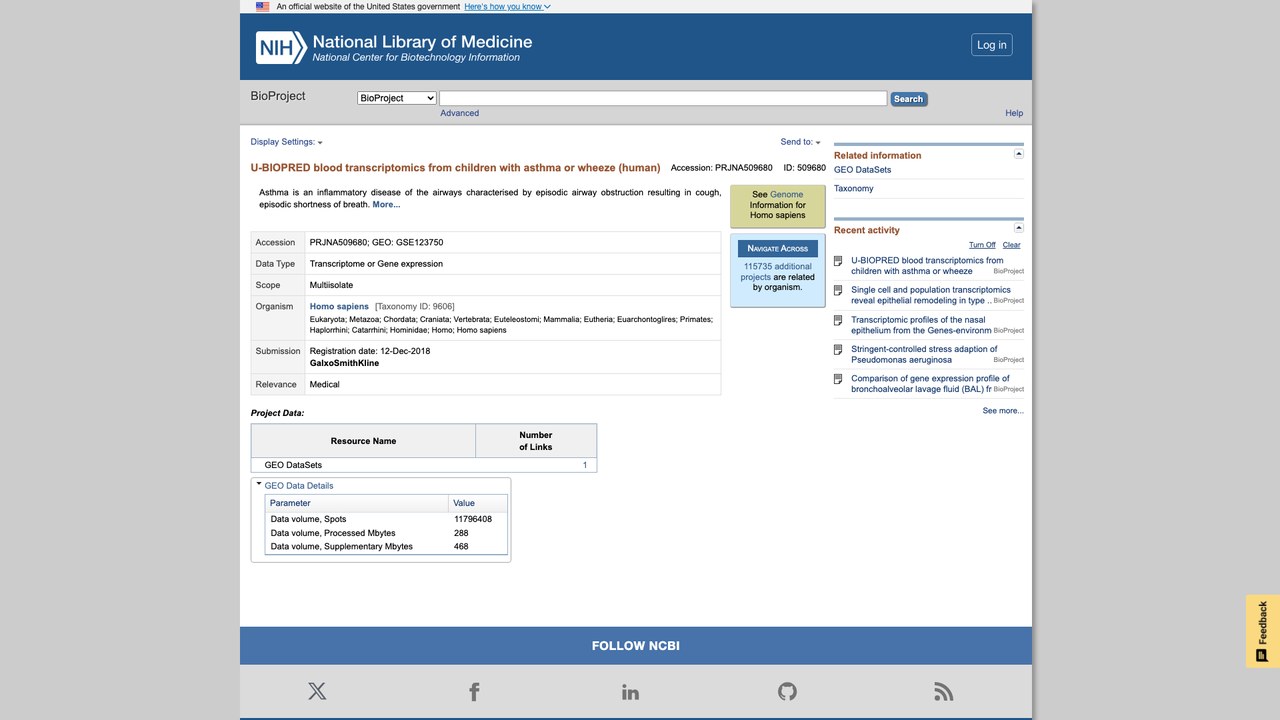Open the Send to menu
Image resolution: width=1280 pixels, height=720 pixels.
tap(800, 142)
